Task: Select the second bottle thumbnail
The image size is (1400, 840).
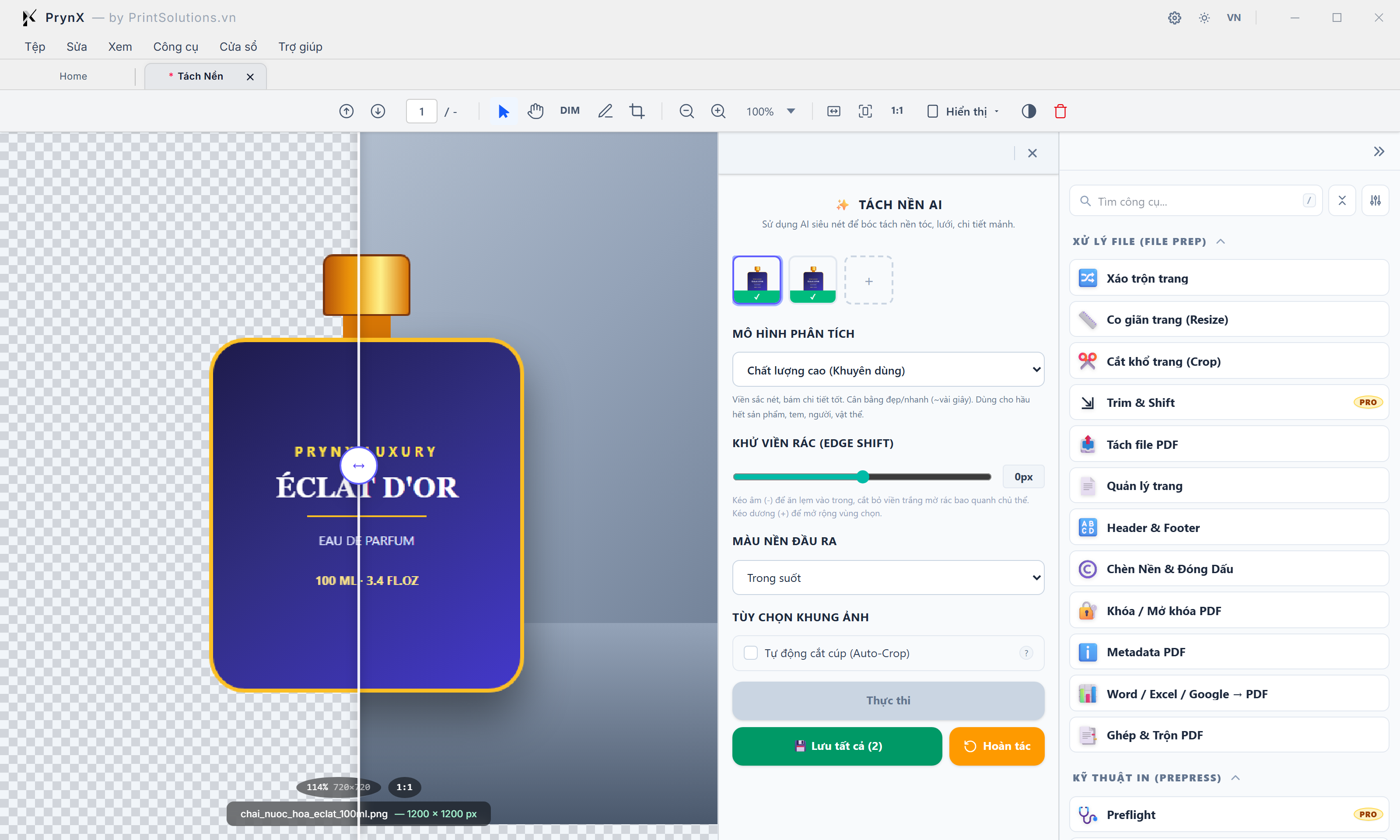Action: [x=812, y=280]
